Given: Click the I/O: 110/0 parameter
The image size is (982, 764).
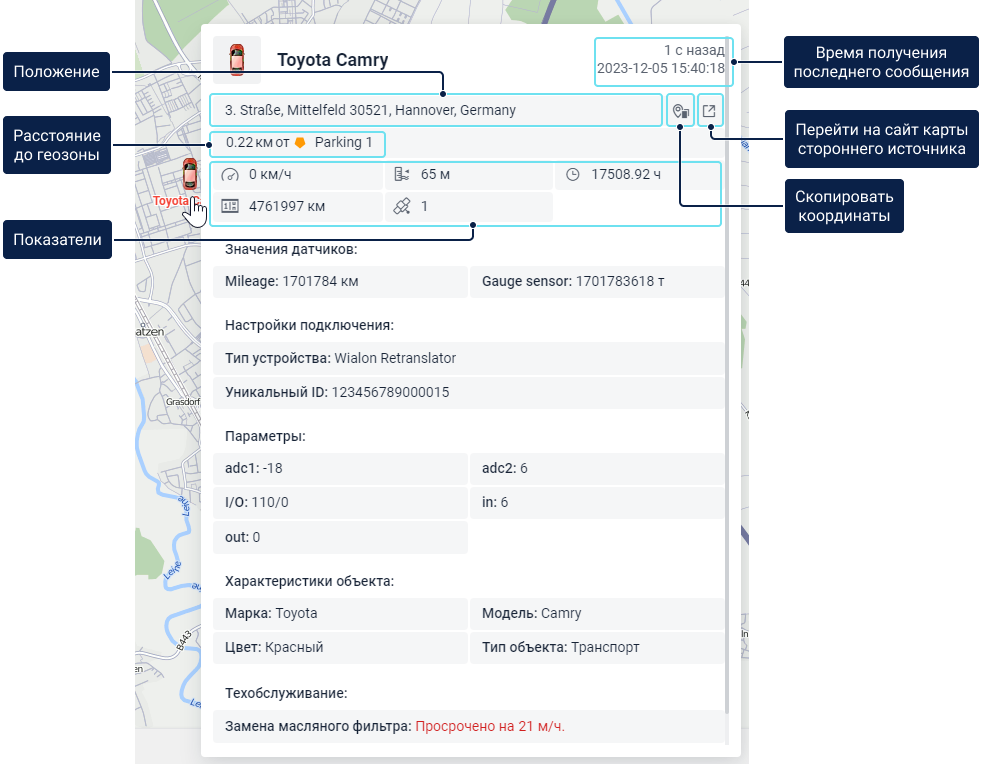Looking at the screenshot, I should coord(340,503).
